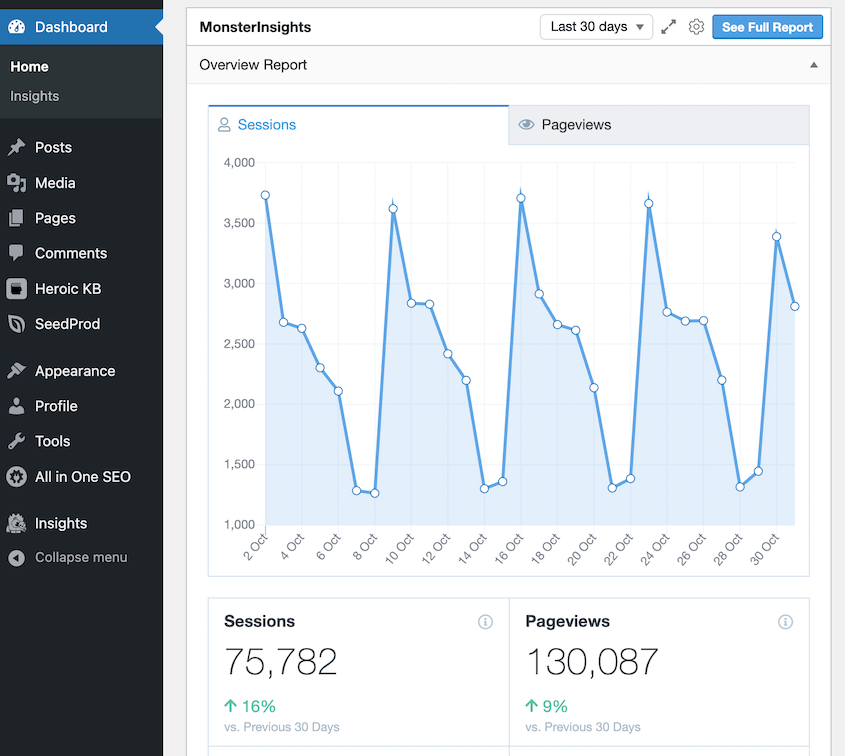Open Tools menu label

point(52,441)
